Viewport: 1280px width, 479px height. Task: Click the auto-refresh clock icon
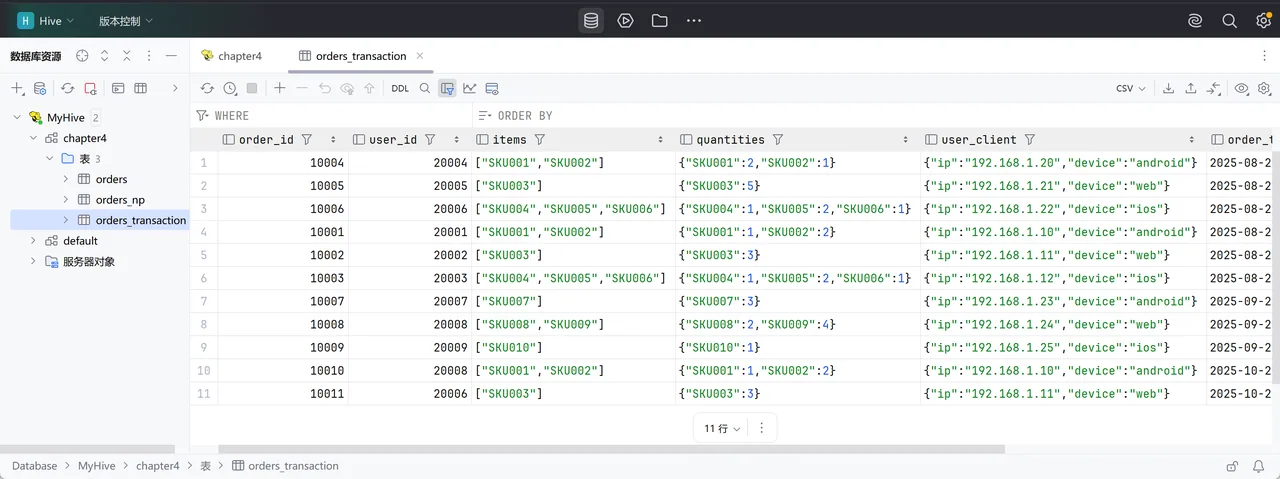(x=230, y=88)
